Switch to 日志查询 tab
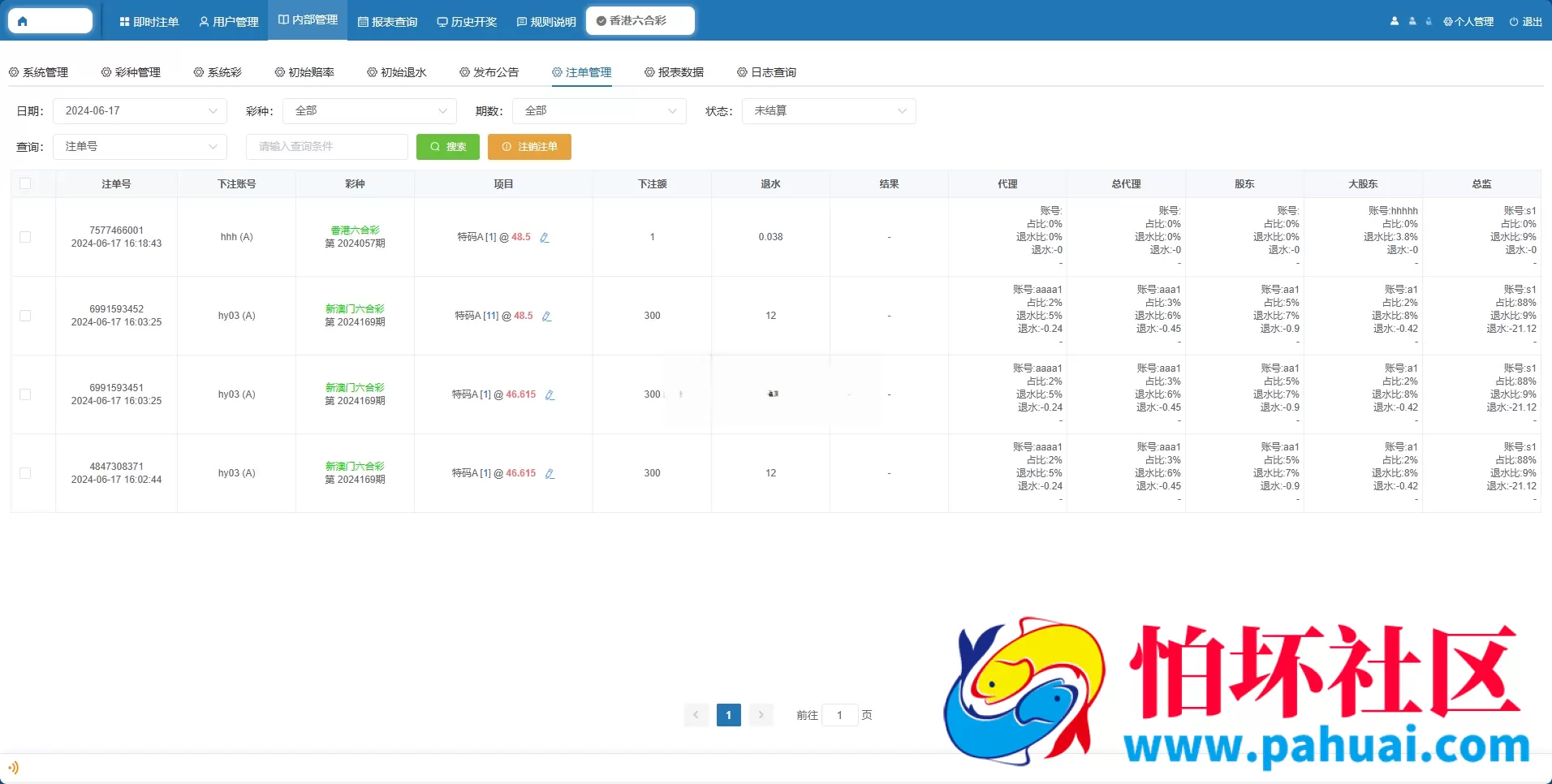Viewport: 1552px width, 784px height. point(767,72)
